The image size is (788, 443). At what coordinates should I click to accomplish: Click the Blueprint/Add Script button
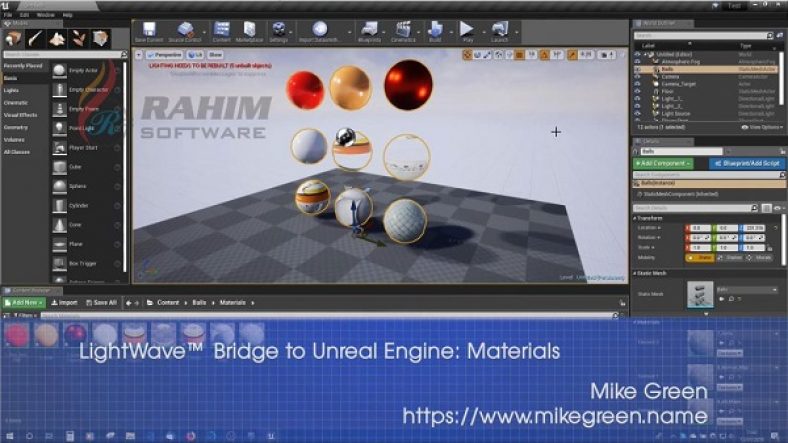point(747,163)
